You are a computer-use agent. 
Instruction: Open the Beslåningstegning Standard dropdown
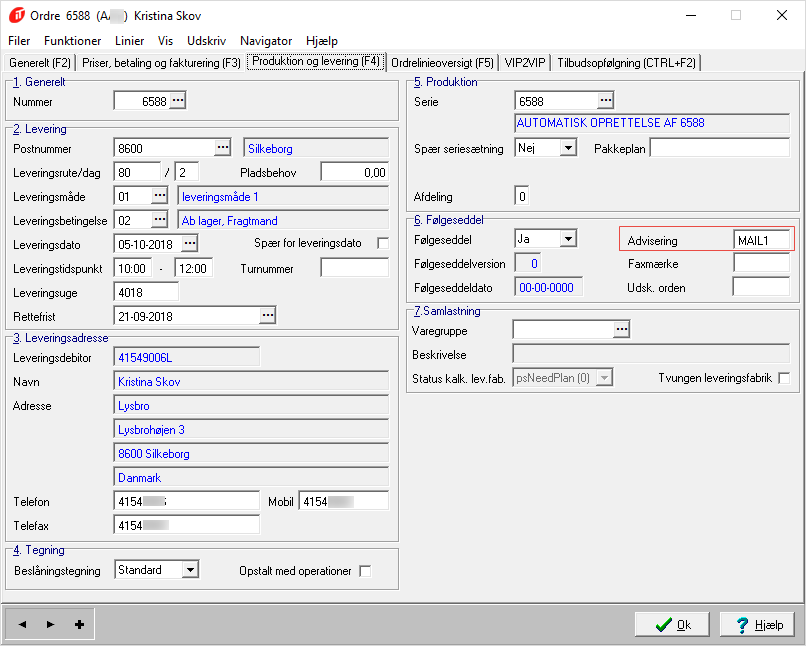[x=190, y=569]
